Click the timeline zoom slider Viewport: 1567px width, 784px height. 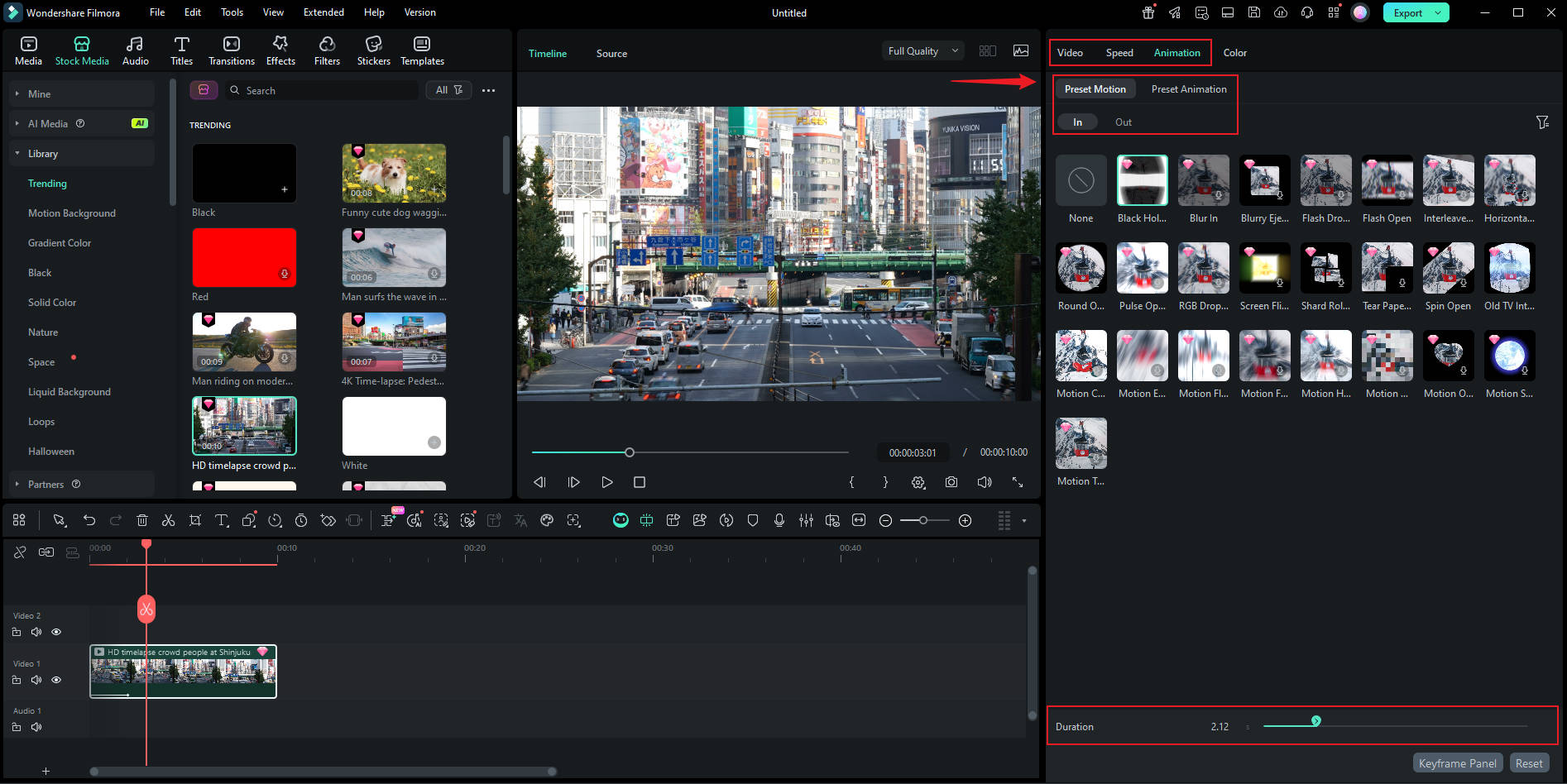pyautogui.click(x=925, y=520)
